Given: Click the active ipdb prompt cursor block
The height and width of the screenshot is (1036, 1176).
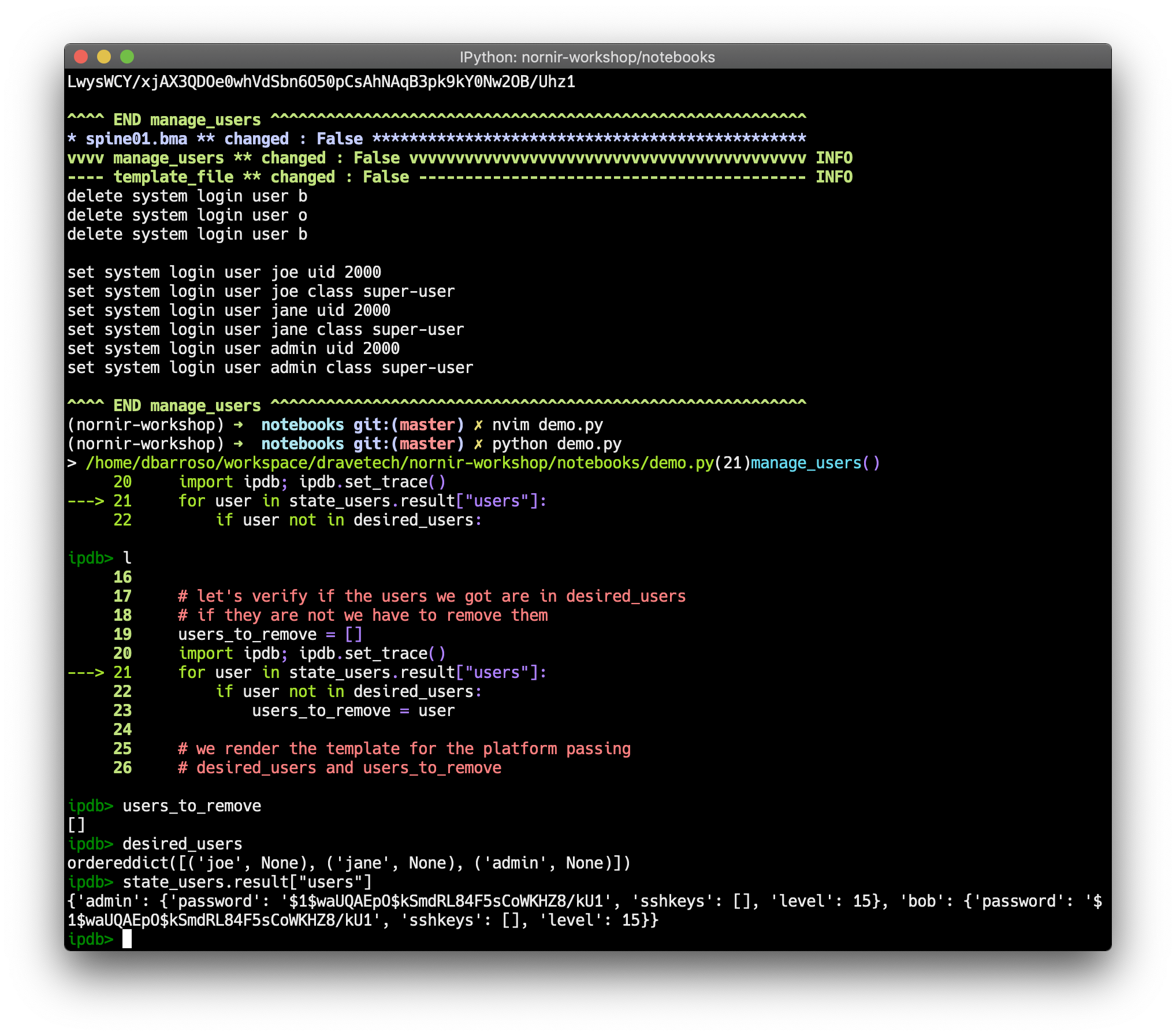Looking at the screenshot, I should pos(127,939).
